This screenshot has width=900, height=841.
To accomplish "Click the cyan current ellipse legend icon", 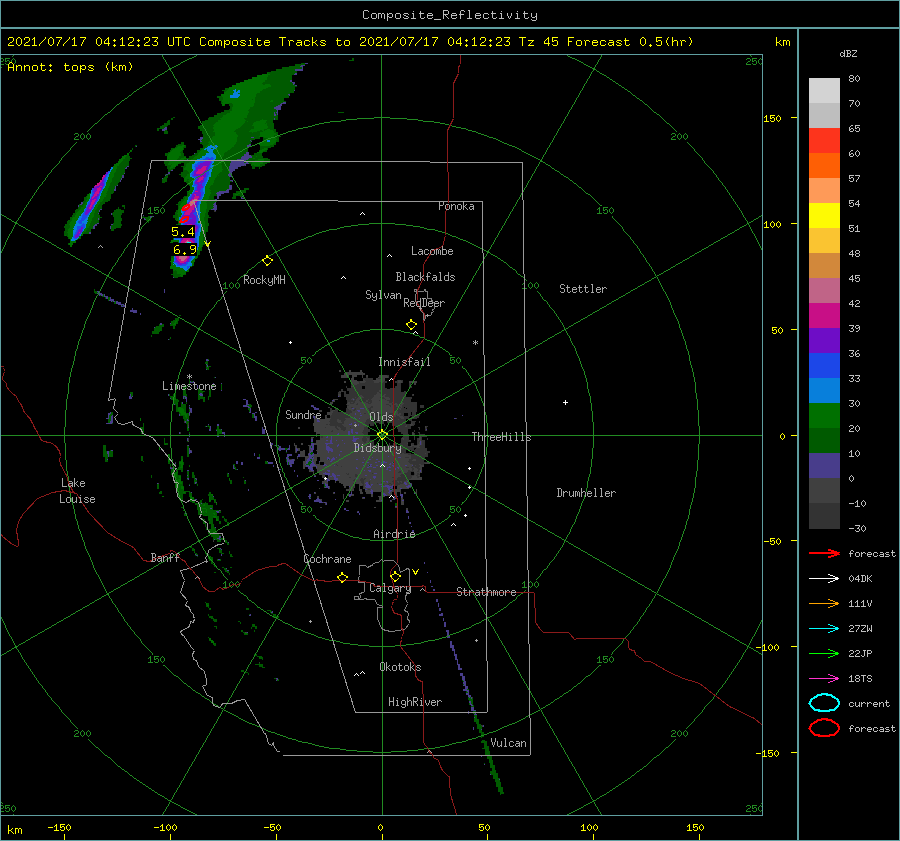I will tap(824, 703).
